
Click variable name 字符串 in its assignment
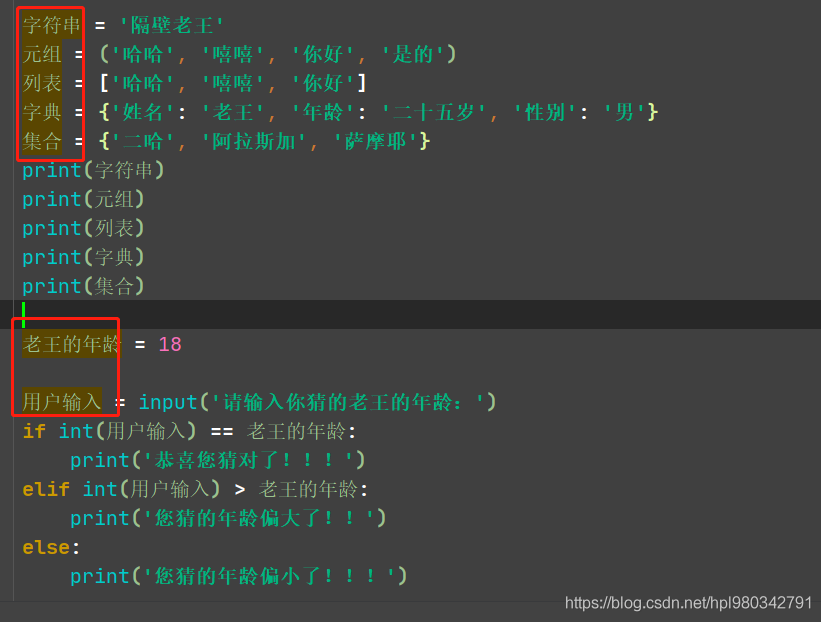51,25
